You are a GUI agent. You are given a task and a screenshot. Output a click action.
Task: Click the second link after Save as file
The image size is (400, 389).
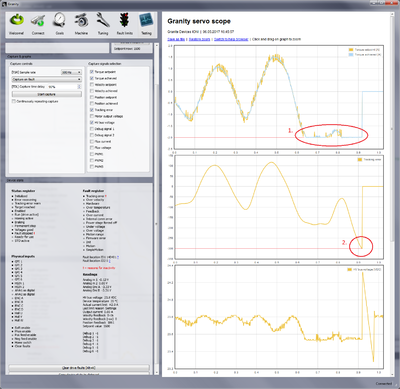tap(199, 39)
